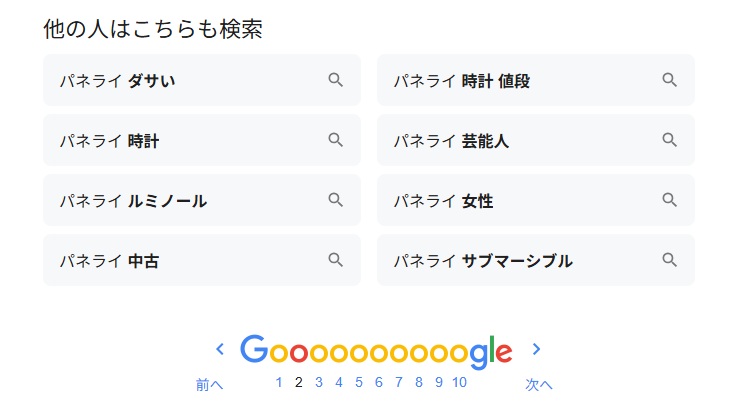Go to next page via 次へ

(x=539, y=384)
